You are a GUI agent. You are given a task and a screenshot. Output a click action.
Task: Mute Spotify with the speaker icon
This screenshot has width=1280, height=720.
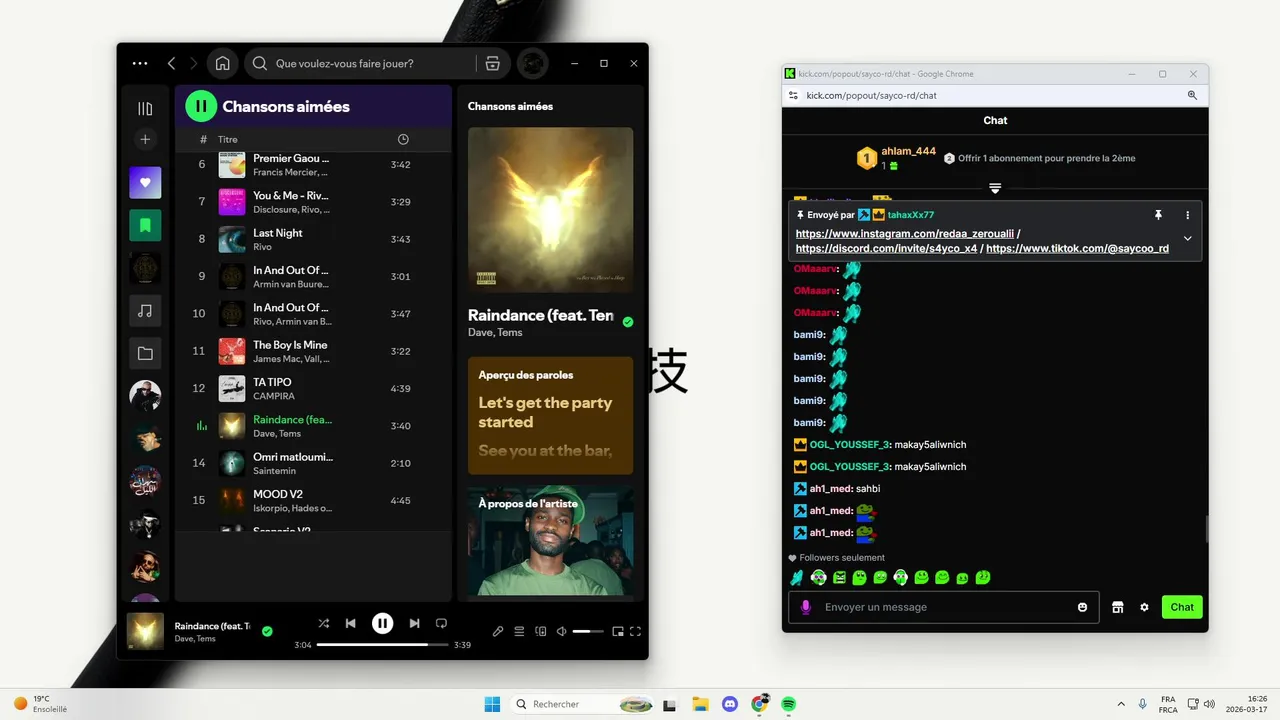562,631
